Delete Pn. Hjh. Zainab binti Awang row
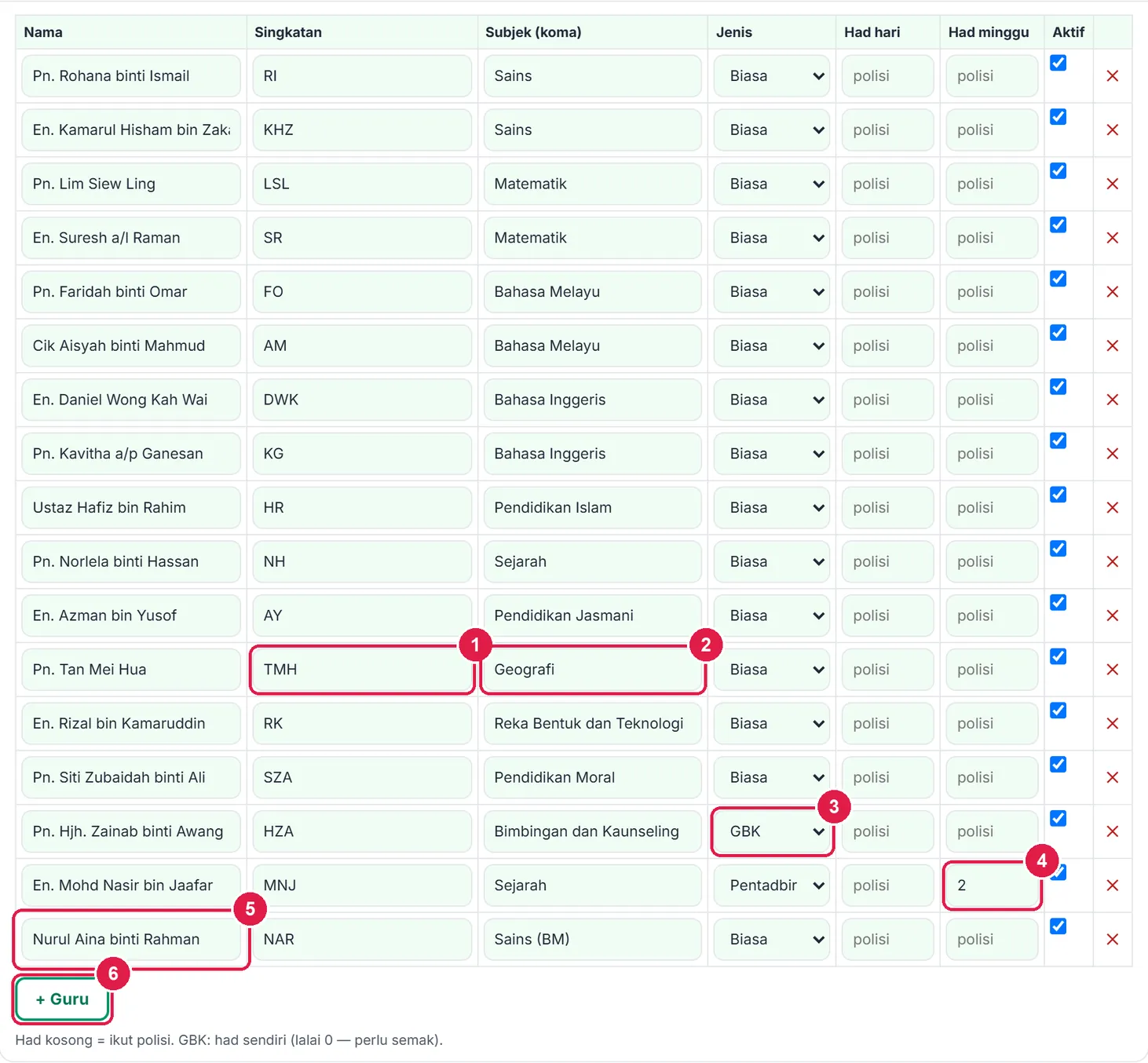 click(1112, 831)
